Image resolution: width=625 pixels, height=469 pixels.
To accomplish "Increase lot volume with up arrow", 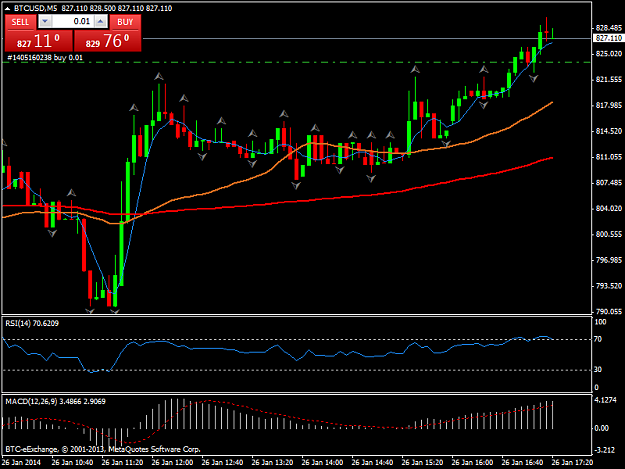I will tap(101, 22).
